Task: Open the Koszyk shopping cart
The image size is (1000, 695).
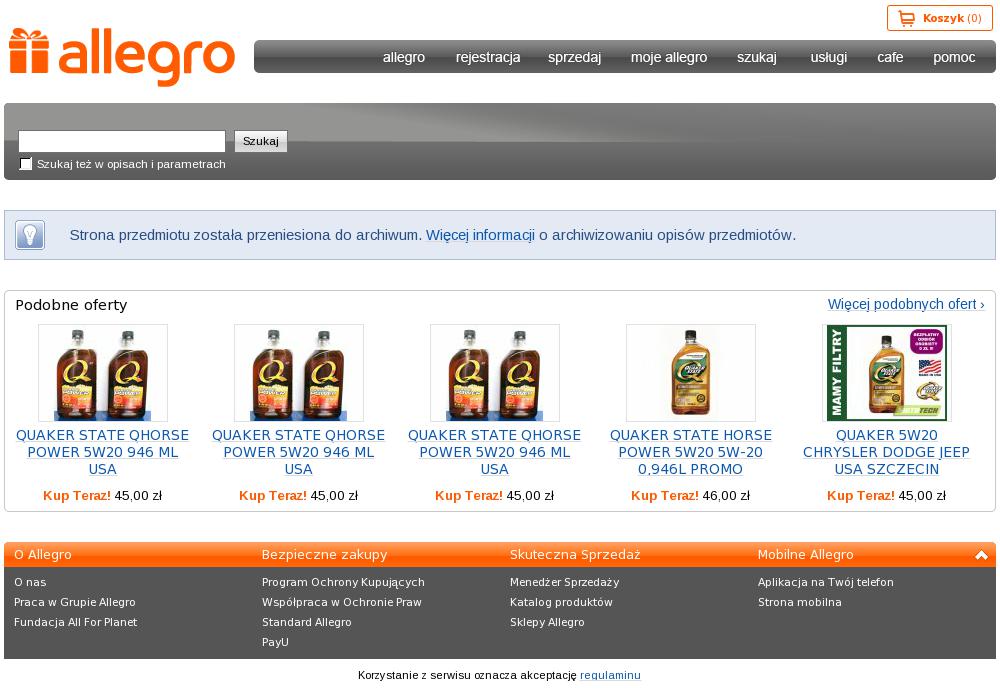Action: click(939, 18)
